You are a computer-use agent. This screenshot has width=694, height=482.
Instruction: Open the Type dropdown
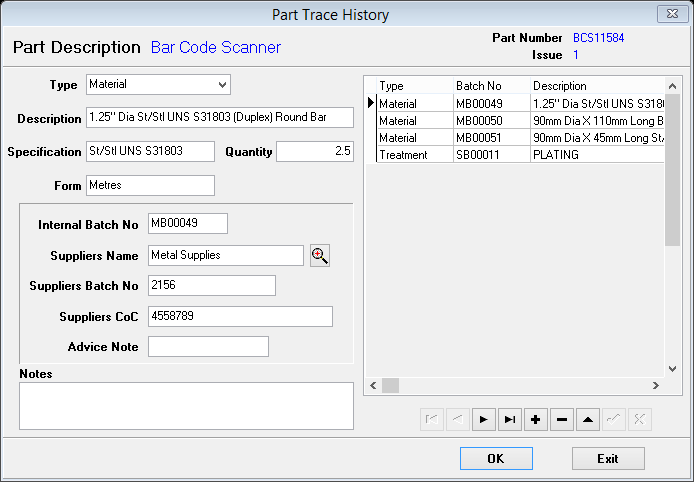click(222, 85)
